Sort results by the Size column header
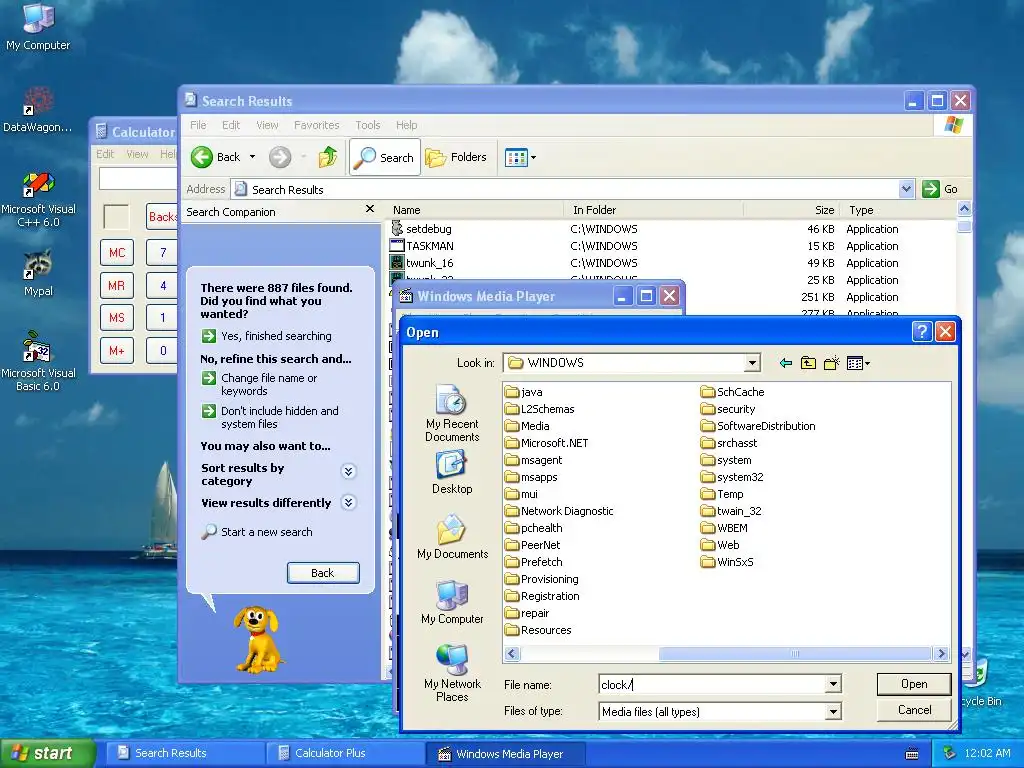Viewport: 1024px width, 768px height. pyautogui.click(x=792, y=210)
